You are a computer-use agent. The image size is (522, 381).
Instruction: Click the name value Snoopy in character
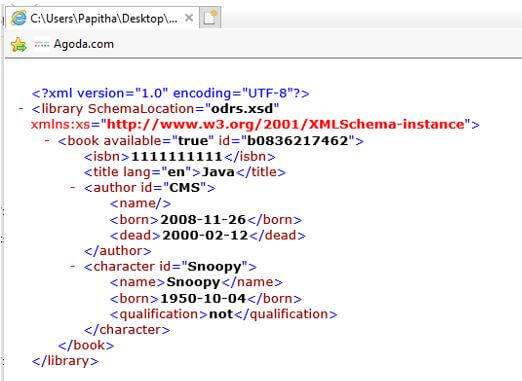[193, 282]
